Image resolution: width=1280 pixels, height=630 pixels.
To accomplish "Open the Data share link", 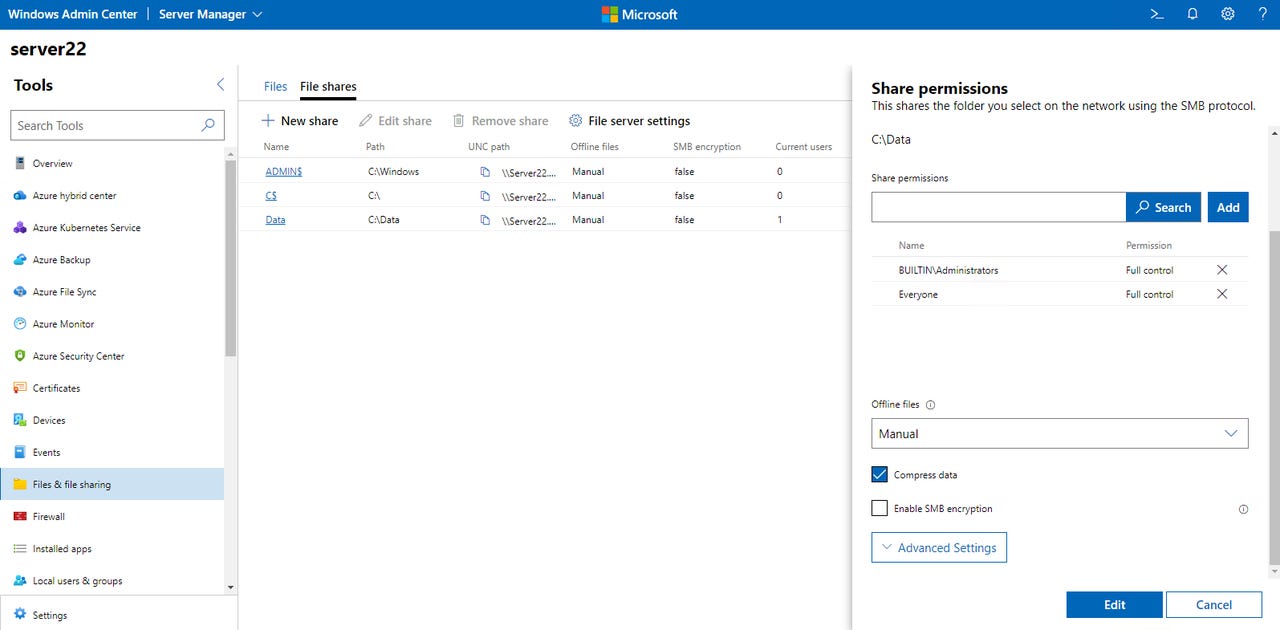I will pyautogui.click(x=275, y=219).
